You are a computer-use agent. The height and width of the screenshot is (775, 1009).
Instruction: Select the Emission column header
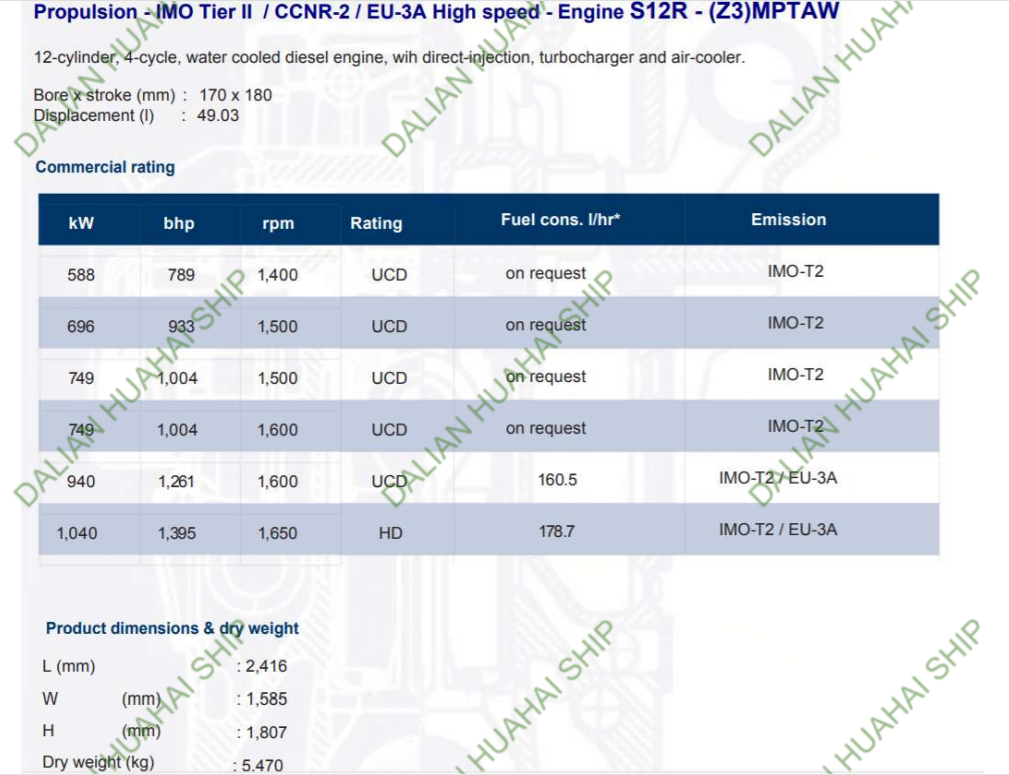pyautogui.click(x=788, y=219)
